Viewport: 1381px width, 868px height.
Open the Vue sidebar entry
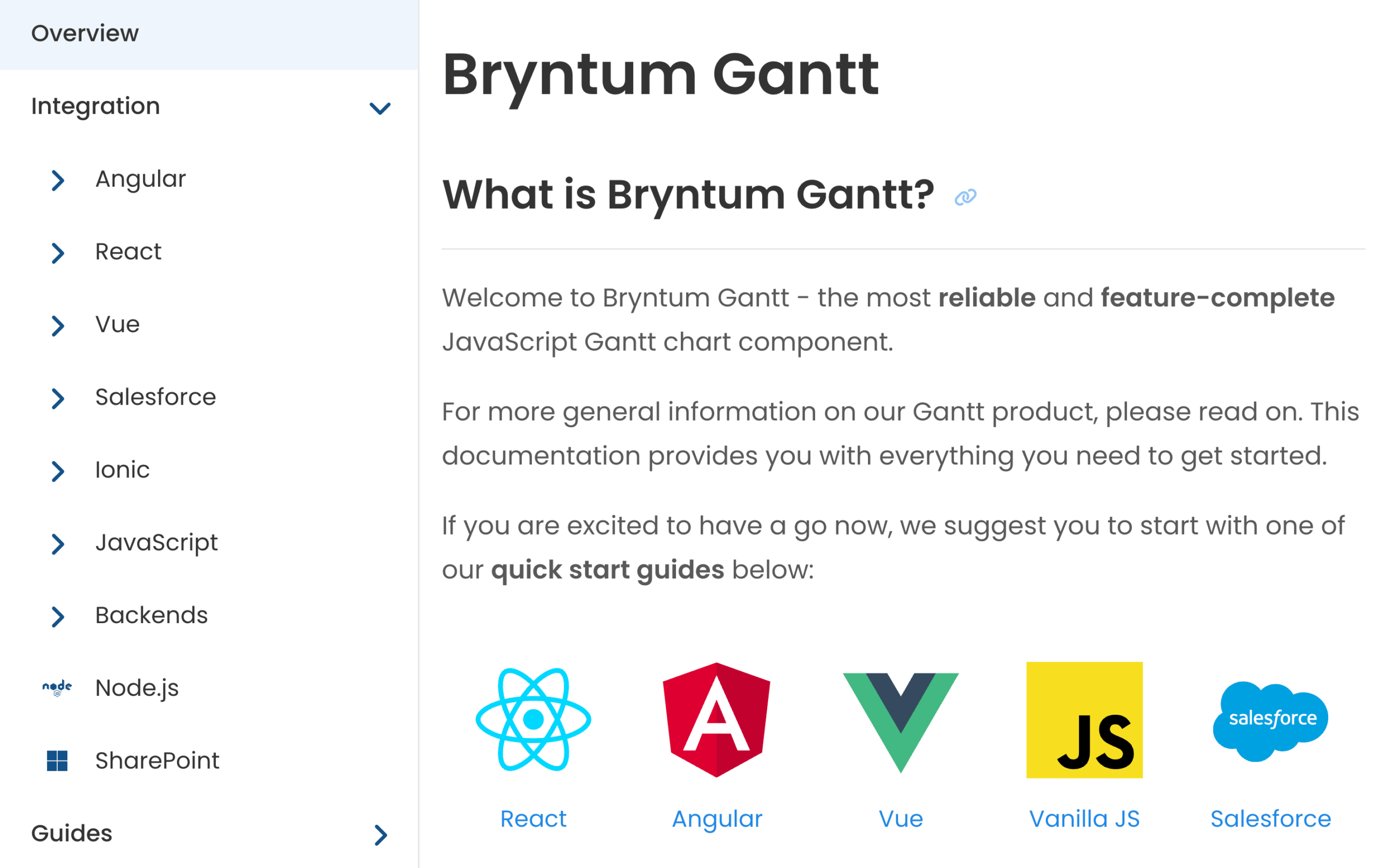[118, 325]
